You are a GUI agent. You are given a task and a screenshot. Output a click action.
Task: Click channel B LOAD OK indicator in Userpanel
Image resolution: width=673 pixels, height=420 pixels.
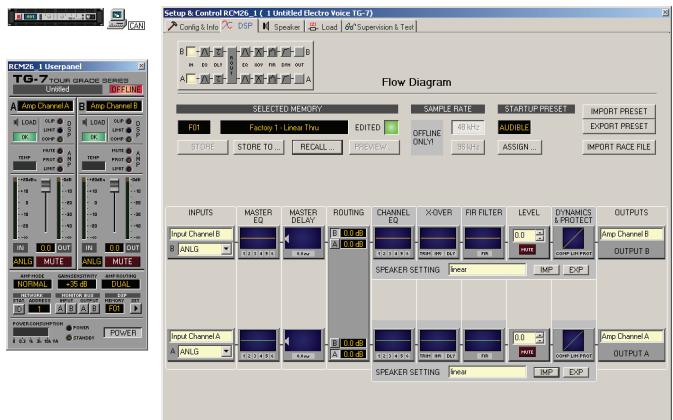pos(93,137)
